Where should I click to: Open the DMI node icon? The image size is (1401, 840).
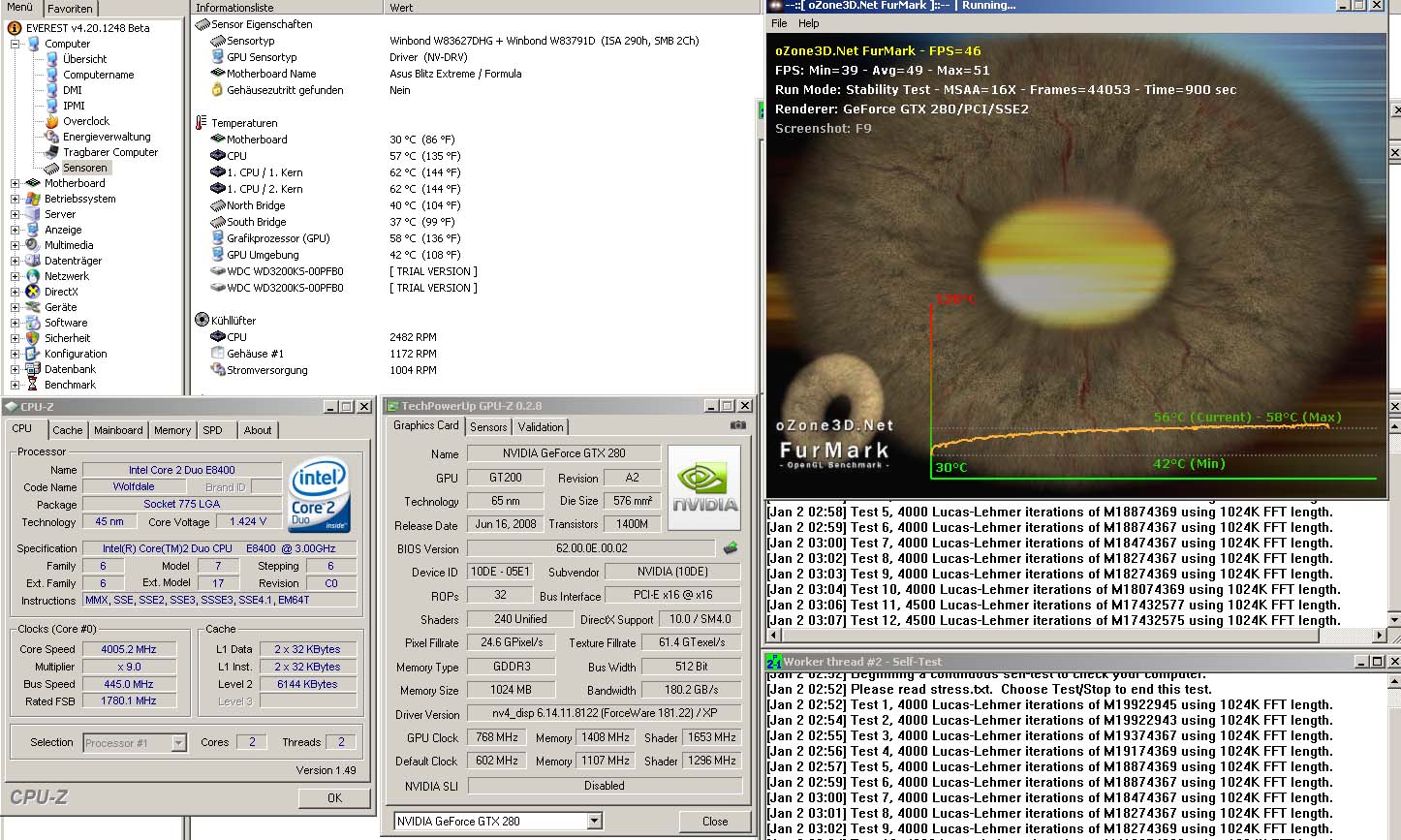[x=51, y=90]
